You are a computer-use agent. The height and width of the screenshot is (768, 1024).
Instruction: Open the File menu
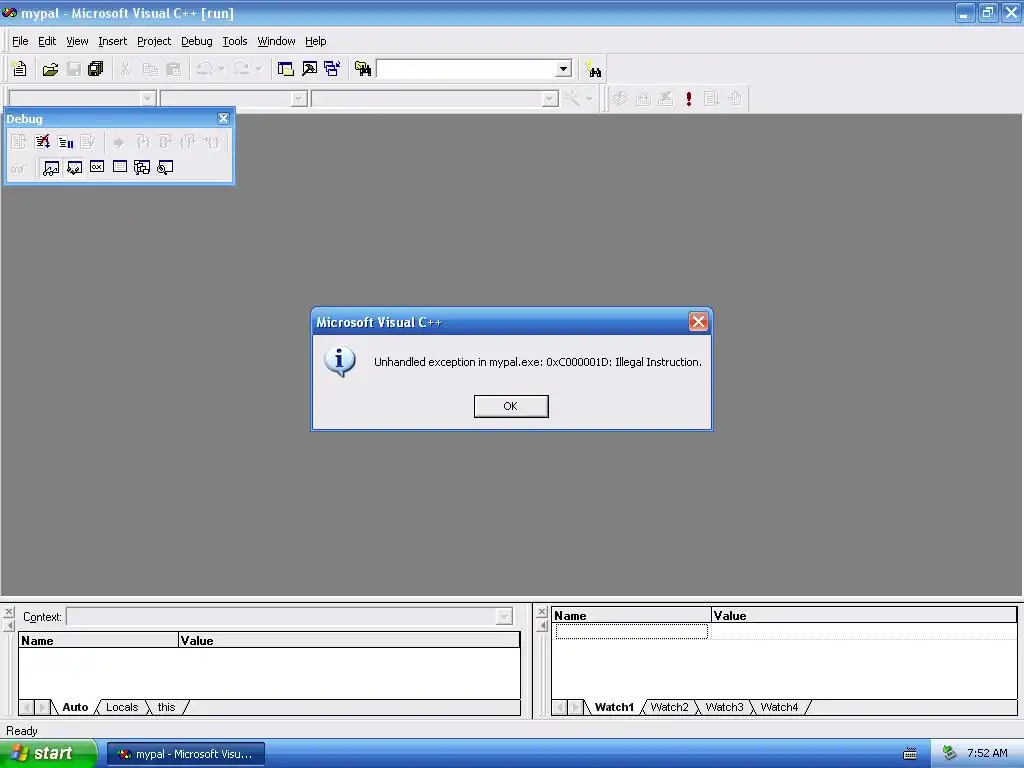(20, 41)
